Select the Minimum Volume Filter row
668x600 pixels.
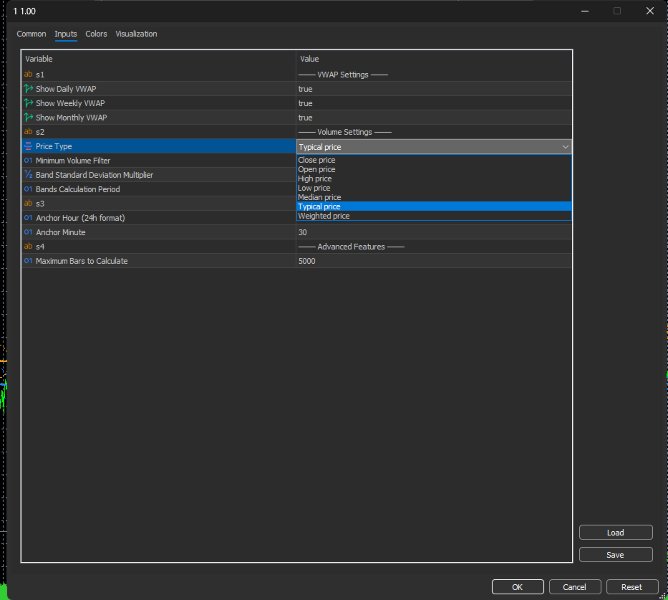tap(158, 161)
